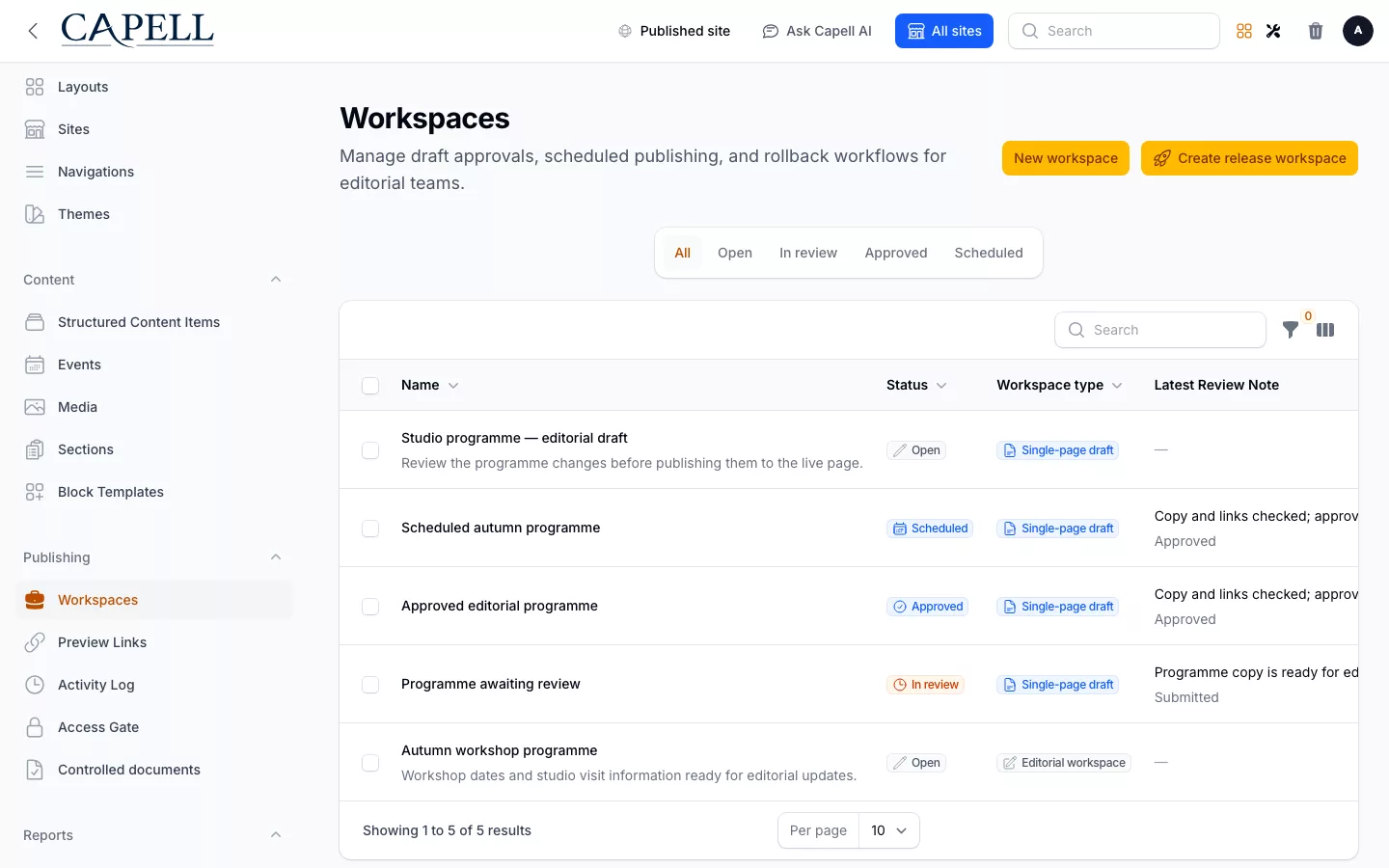Screen dimensions: 1389x868
Task: Open Block Templates in sidebar
Action: 154,492
